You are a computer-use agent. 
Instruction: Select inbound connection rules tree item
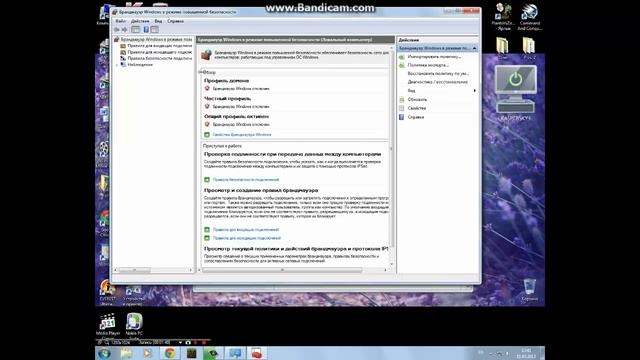click(x=159, y=46)
